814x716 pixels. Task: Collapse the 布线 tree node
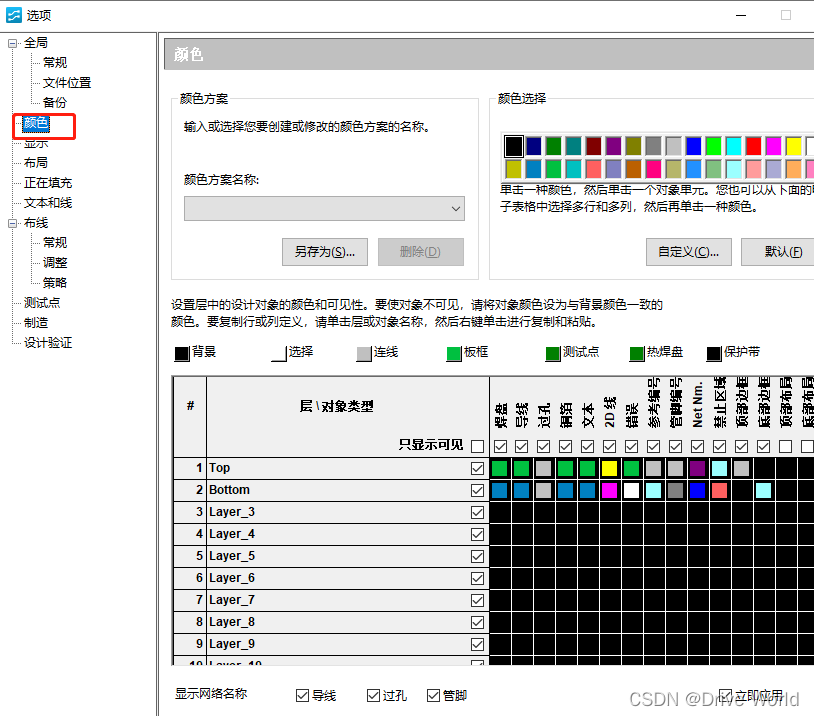12,223
